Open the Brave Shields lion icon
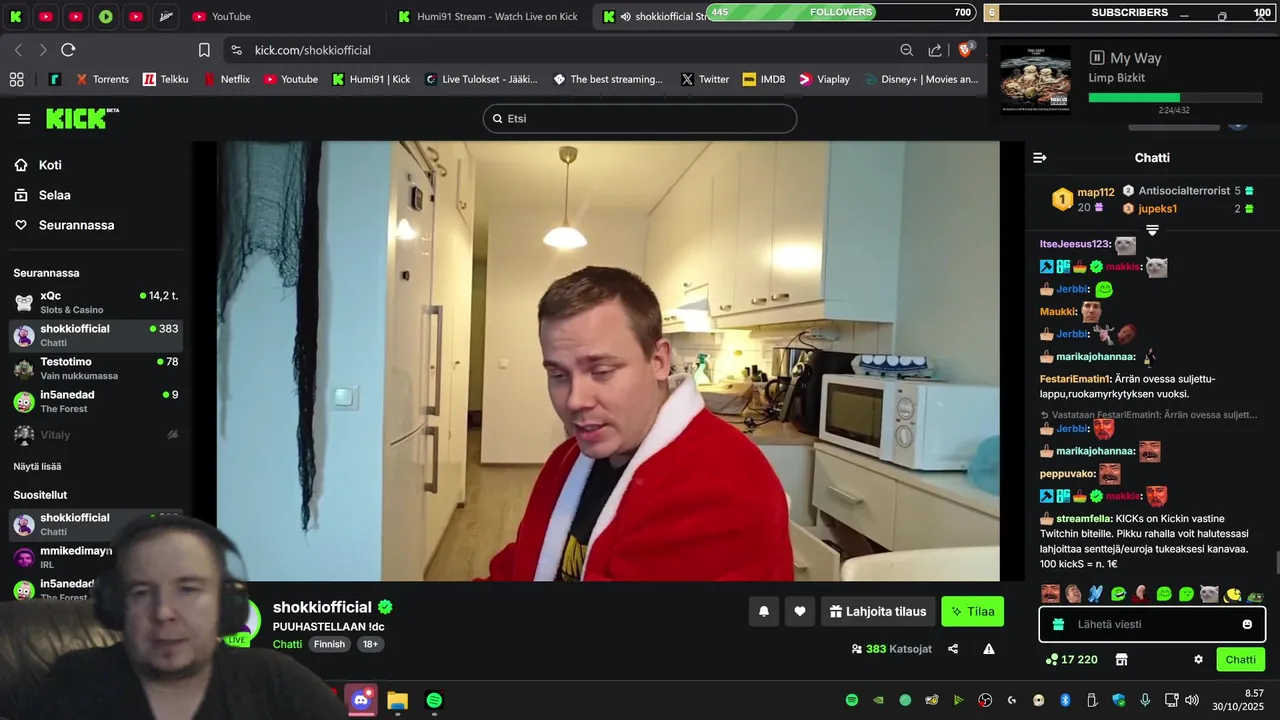 (x=966, y=50)
